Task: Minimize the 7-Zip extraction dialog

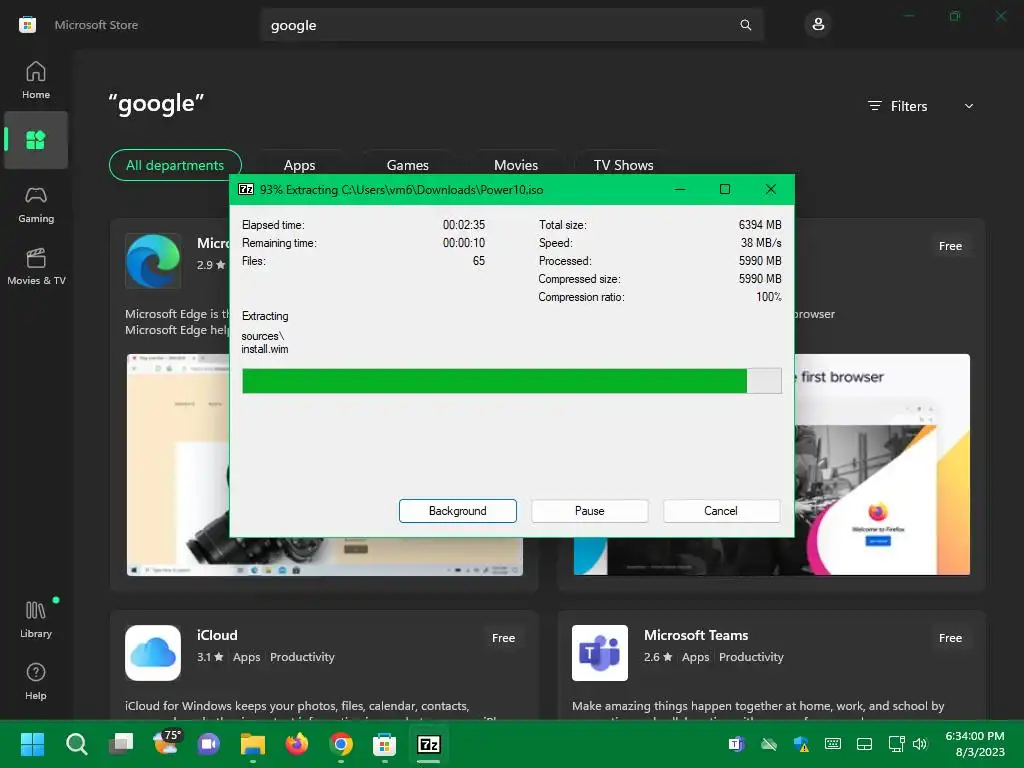Action: [x=680, y=189]
